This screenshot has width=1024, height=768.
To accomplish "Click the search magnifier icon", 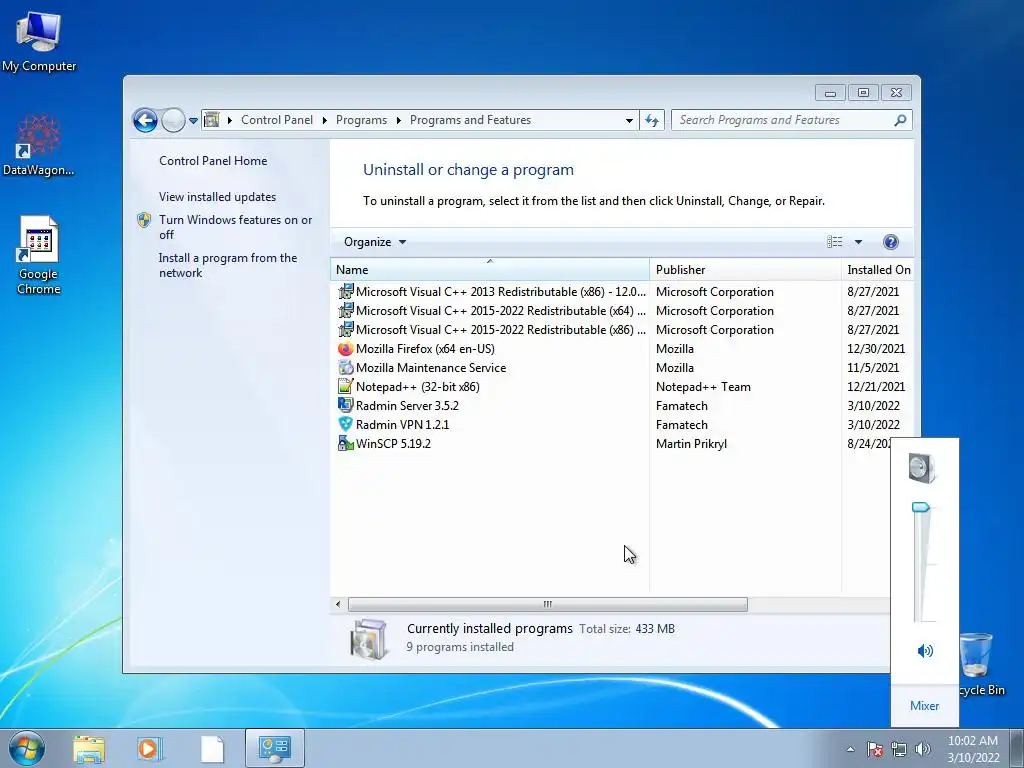I will [901, 120].
